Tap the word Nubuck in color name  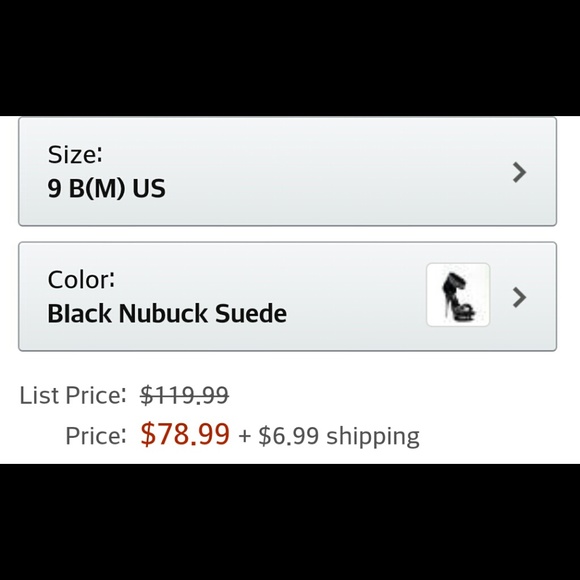point(163,313)
